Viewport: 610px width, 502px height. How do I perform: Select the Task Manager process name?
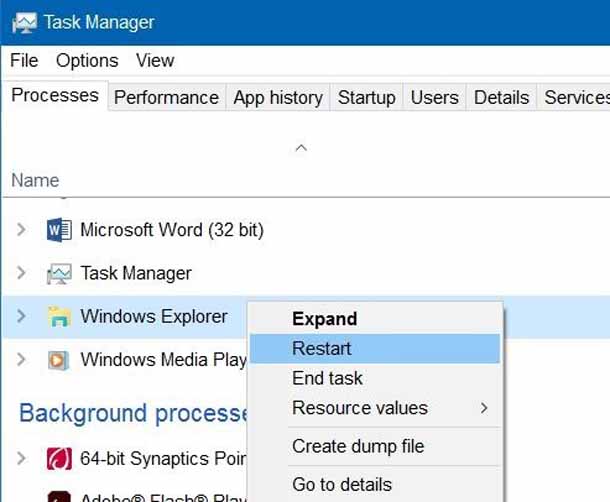click(136, 273)
